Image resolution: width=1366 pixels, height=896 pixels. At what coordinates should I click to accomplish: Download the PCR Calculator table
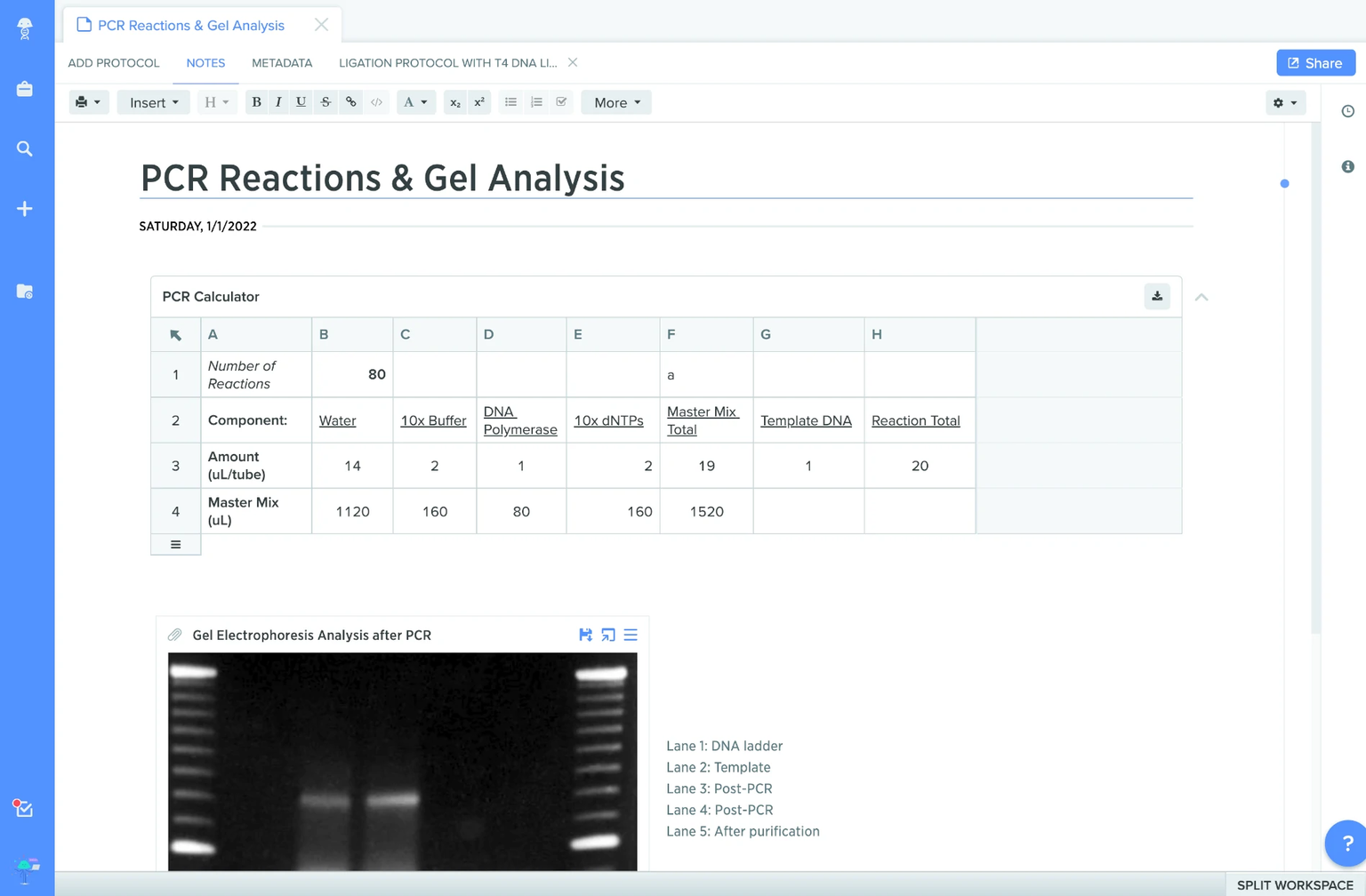1157,296
